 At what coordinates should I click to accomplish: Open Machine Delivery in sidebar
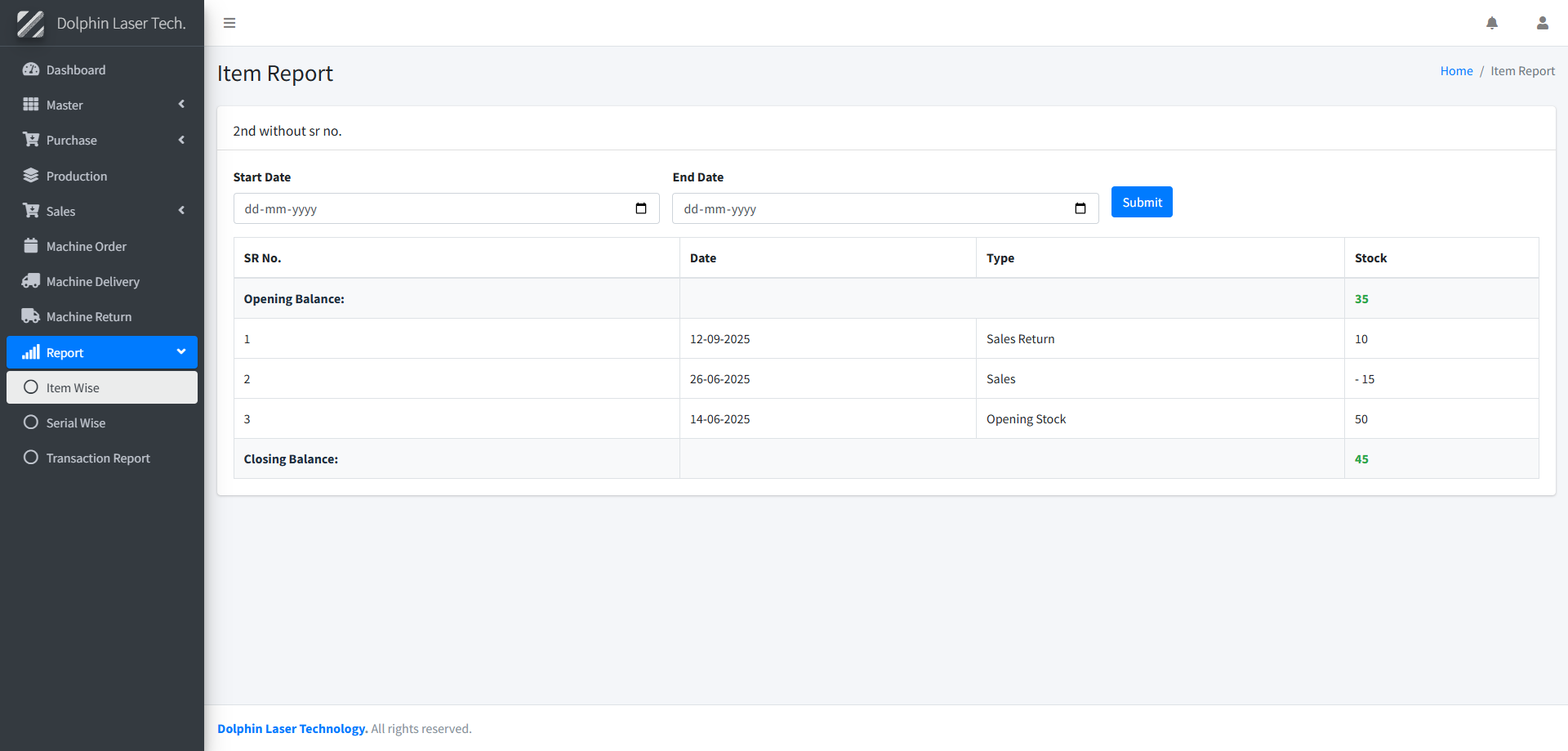pos(93,282)
